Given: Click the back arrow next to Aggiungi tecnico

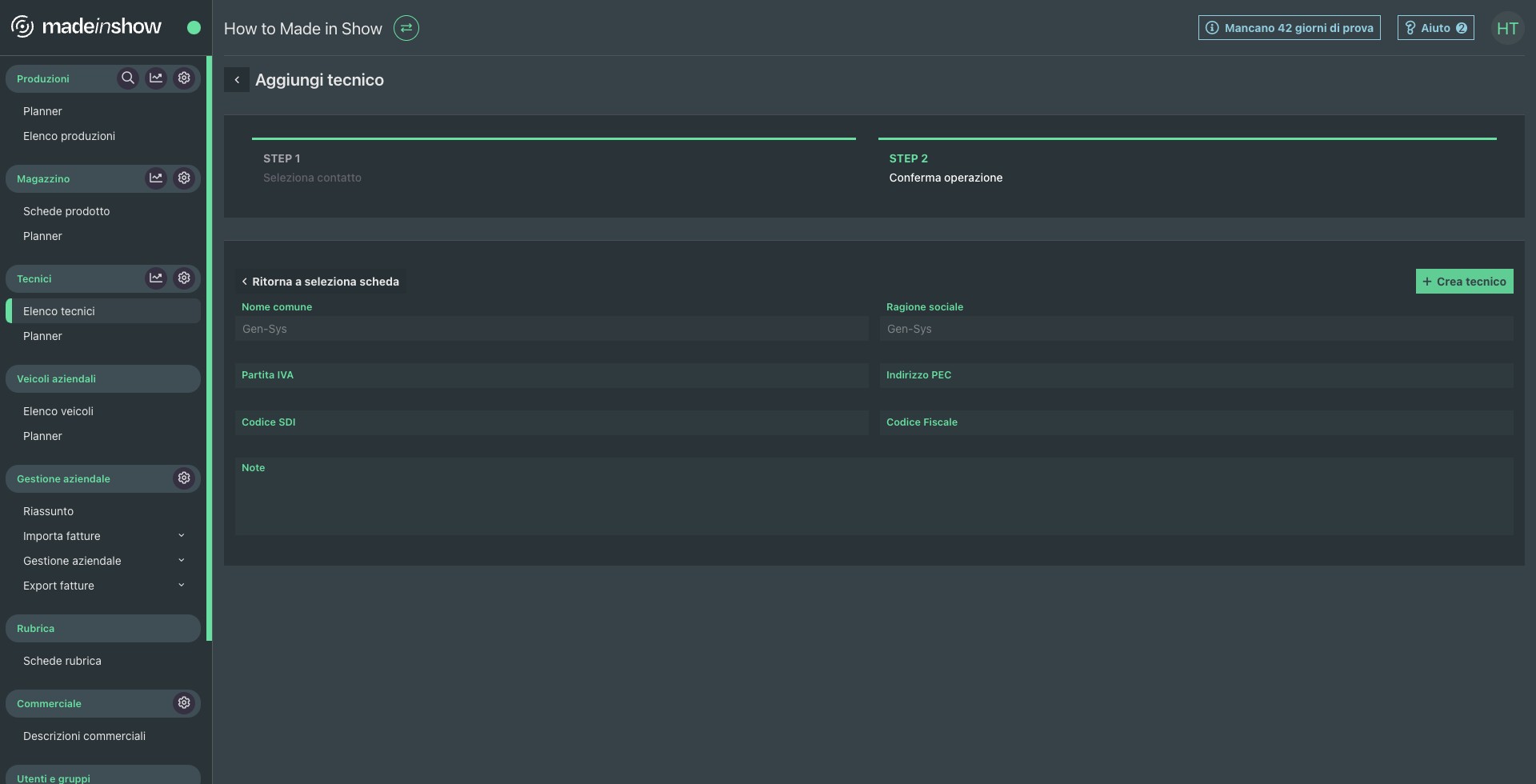Looking at the screenshot, I should (x=237, y=80).
